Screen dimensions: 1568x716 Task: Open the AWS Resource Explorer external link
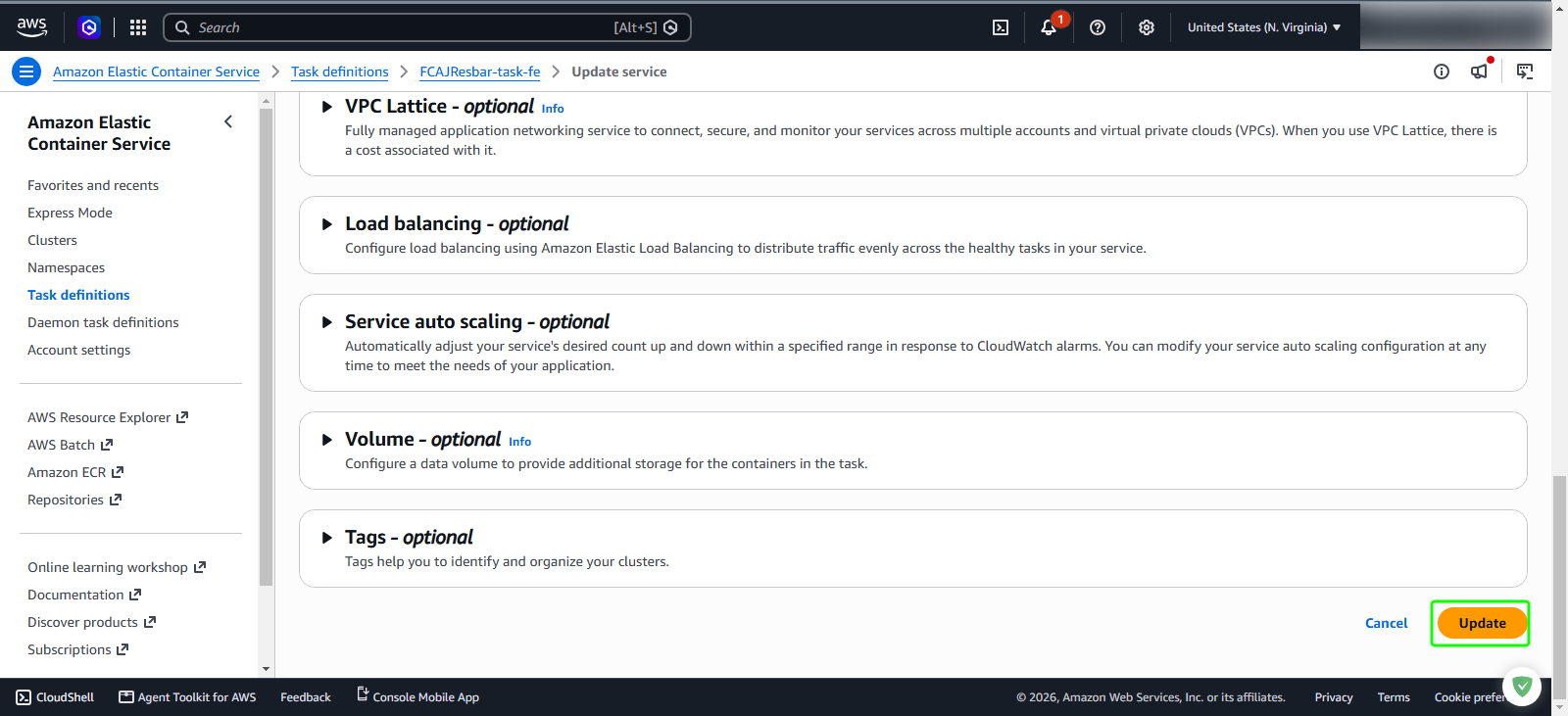pos(107,417)
